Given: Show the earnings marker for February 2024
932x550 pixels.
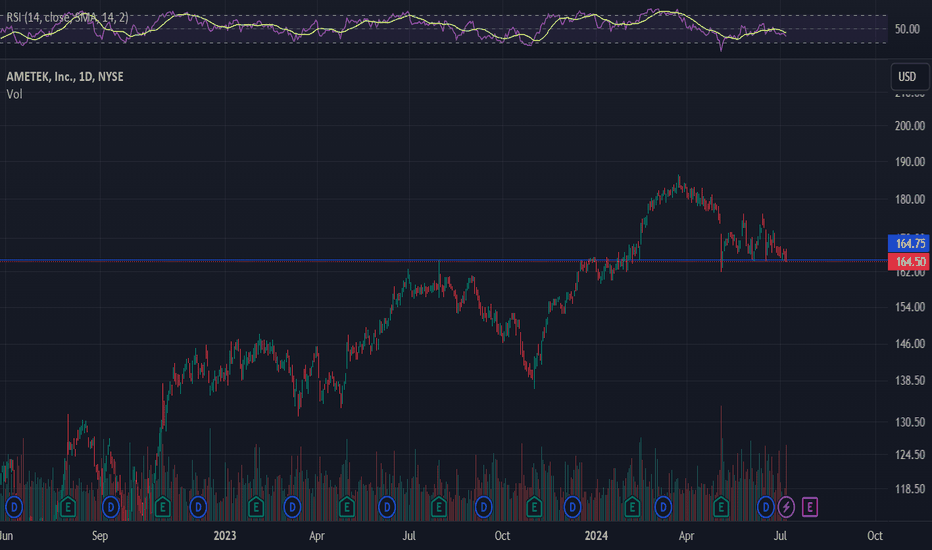Looking at the screenshot, I should pyautogui.click(x=632, y=507).
